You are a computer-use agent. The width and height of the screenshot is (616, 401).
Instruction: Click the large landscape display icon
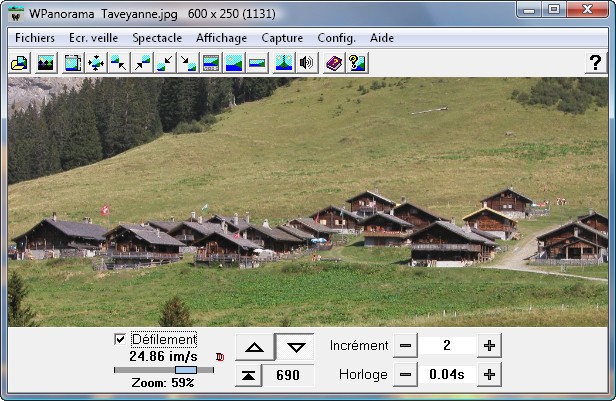click(234, 63)
